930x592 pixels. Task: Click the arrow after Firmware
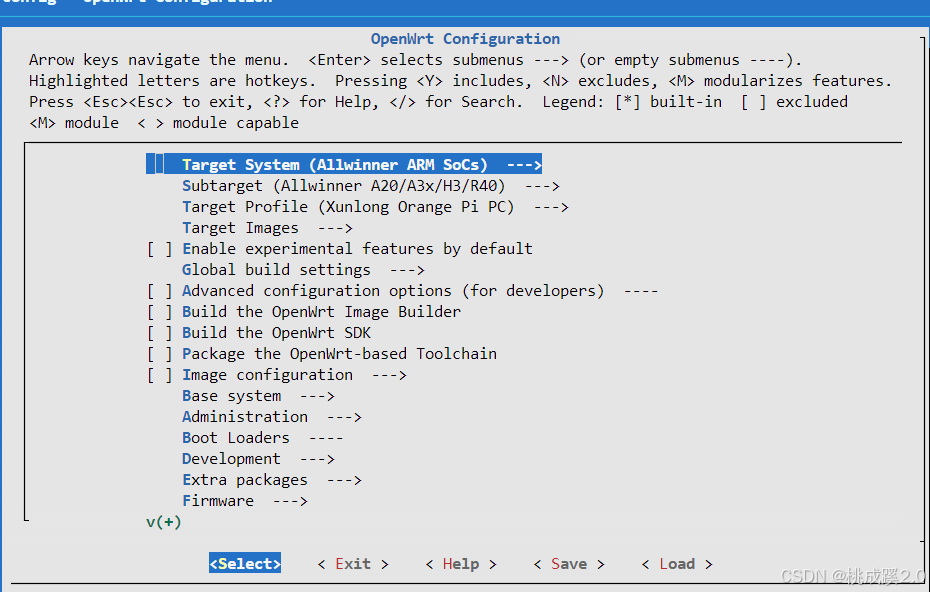(x=290, y=502)
